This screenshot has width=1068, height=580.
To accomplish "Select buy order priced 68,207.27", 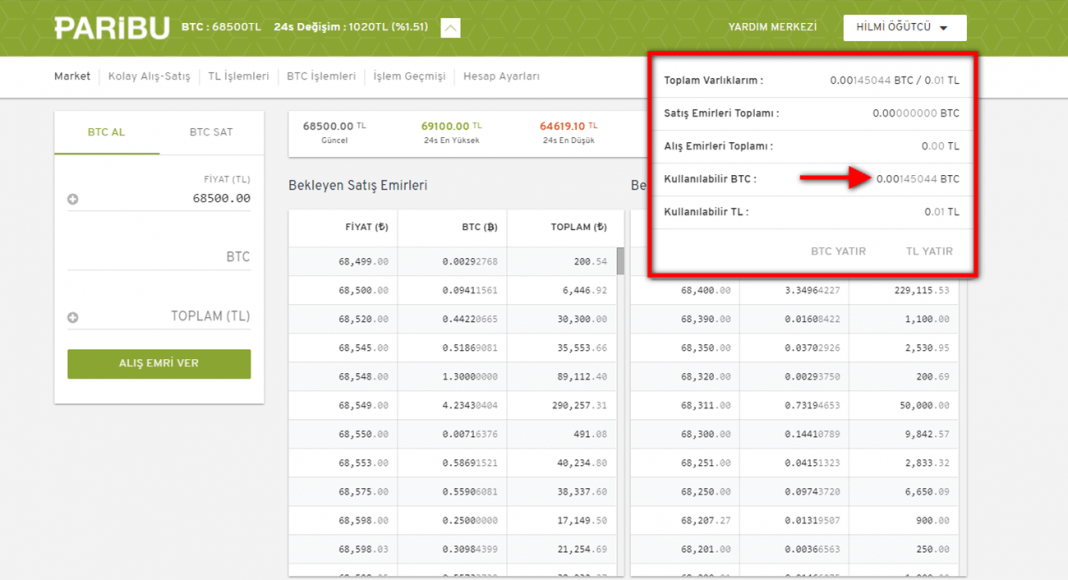I will tap(795, 520).
